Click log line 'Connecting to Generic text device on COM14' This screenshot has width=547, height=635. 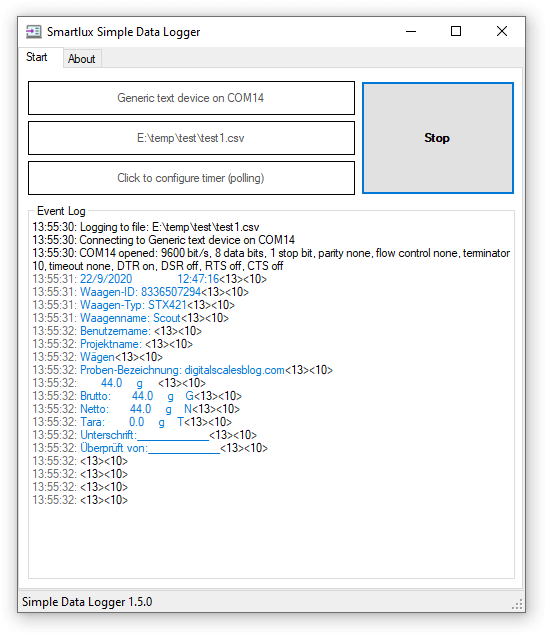164,240
